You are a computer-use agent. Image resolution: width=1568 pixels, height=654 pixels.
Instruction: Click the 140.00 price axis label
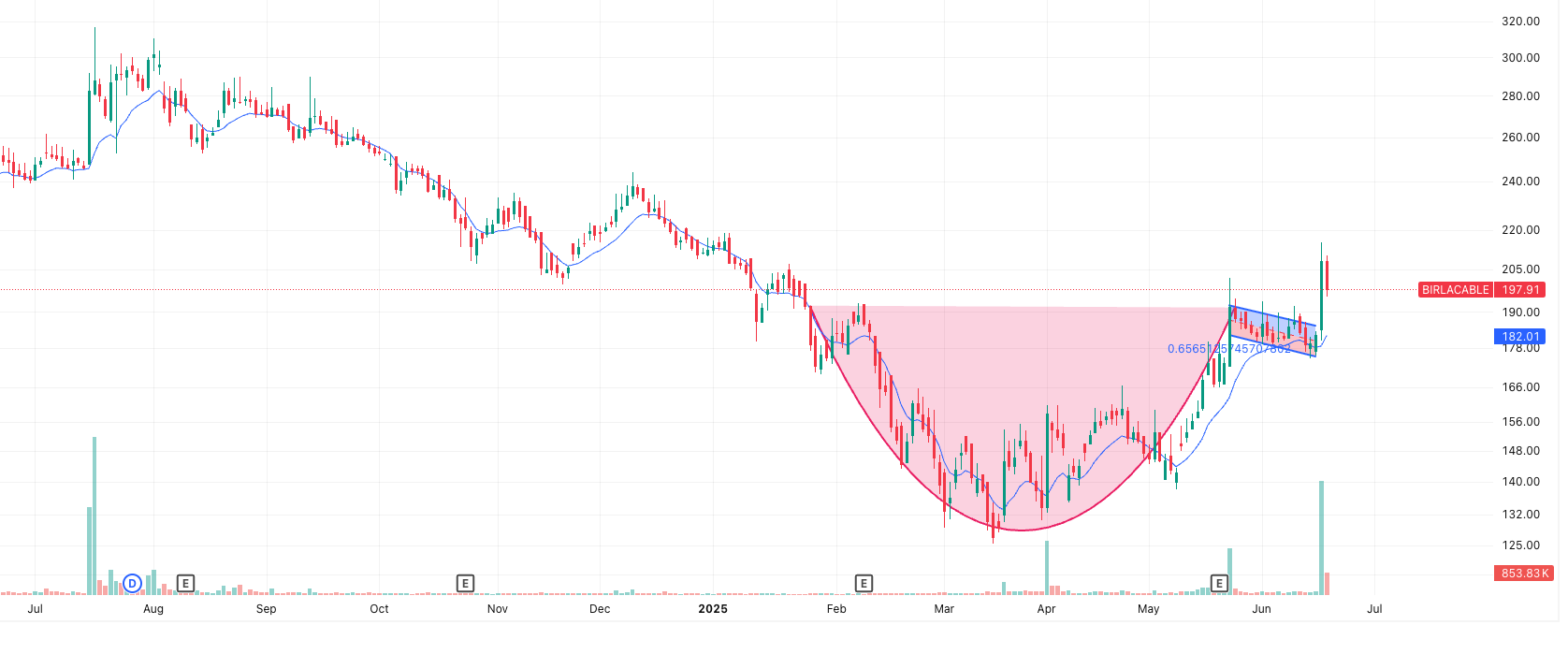[1520, 482]
